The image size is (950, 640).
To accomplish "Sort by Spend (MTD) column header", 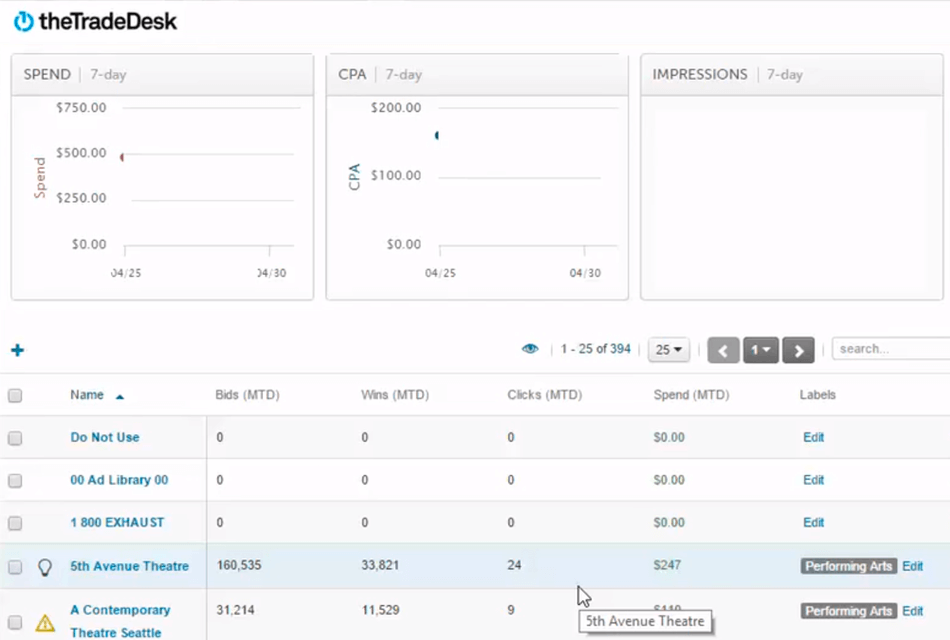I will (691, 395).
